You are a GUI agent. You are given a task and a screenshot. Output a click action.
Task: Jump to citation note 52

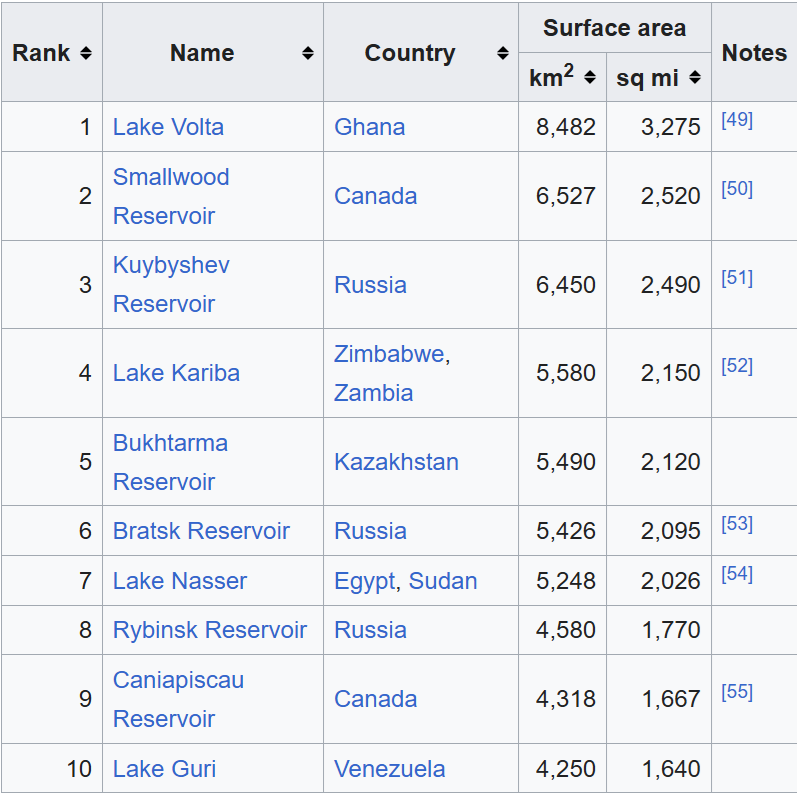737,366
